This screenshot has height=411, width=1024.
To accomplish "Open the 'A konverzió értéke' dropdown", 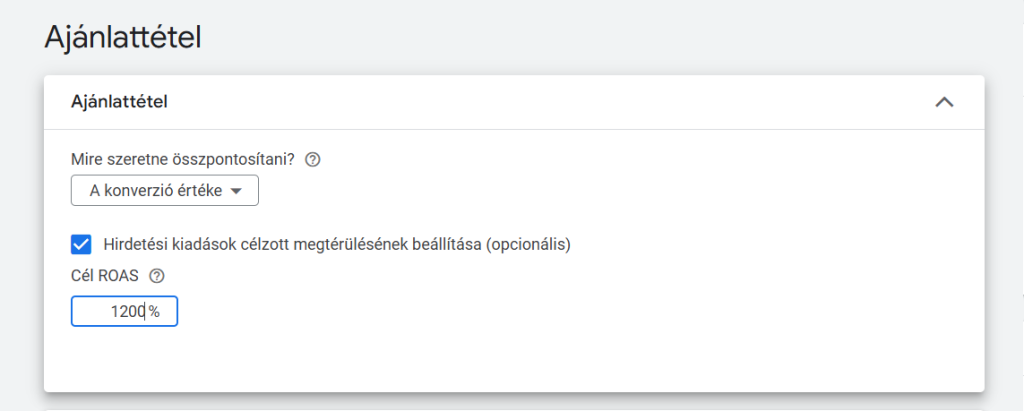I will (165, 190).
